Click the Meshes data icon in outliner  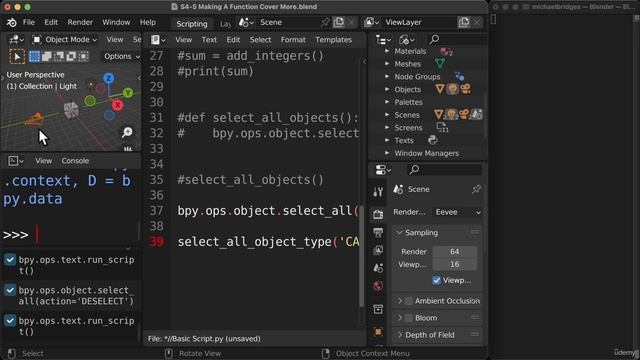tap(440, 64)
